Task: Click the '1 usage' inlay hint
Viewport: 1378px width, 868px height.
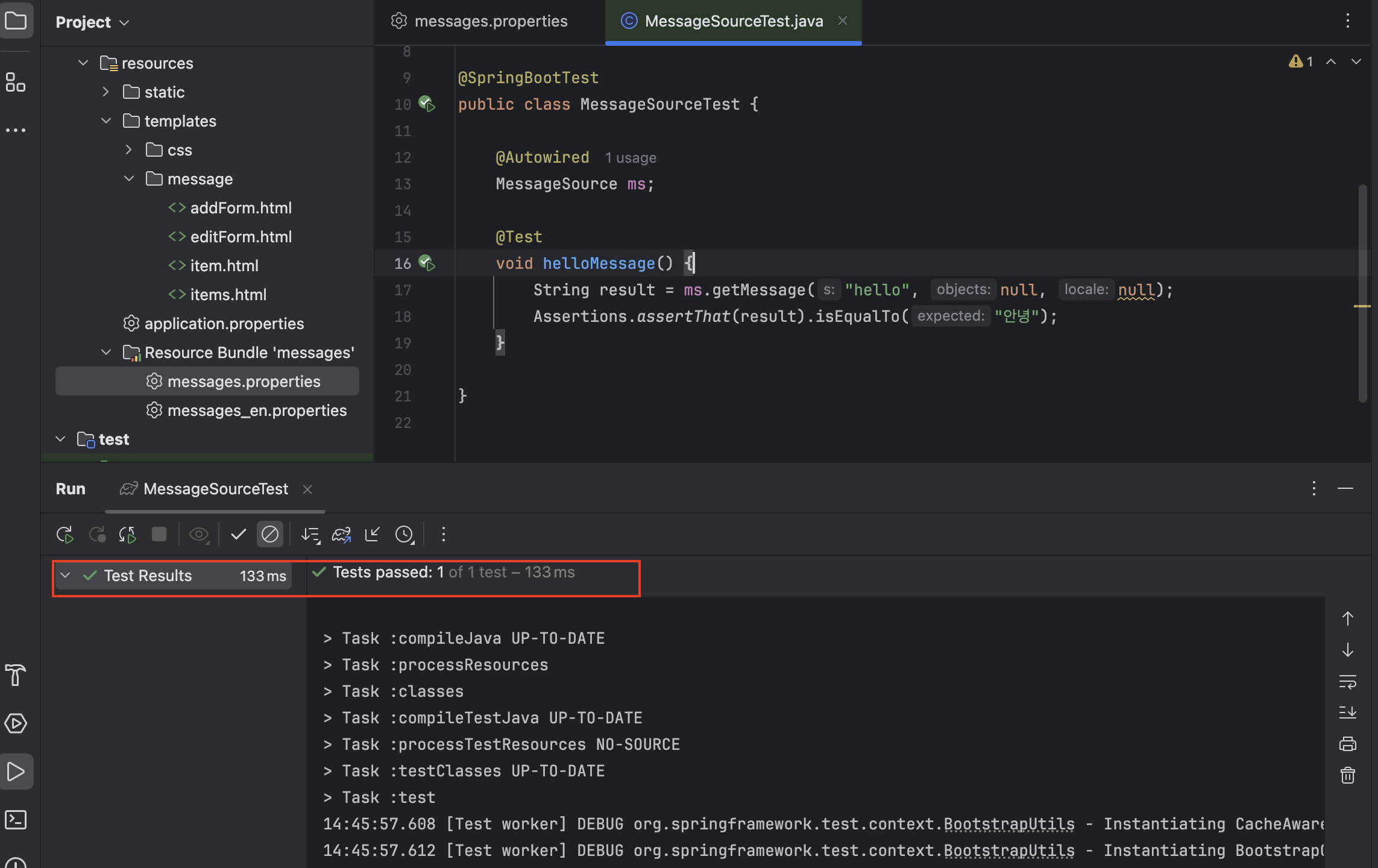Action: tap(631, 158)
